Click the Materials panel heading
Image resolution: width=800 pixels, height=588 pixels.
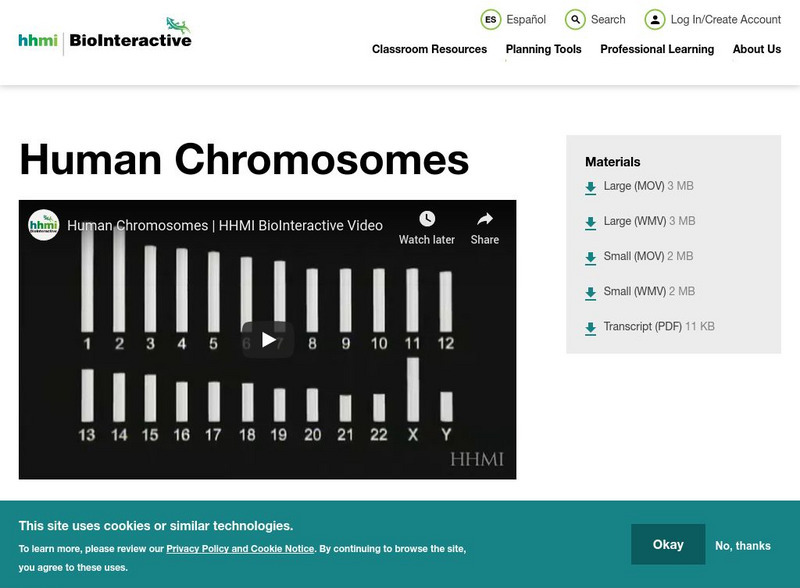613,162
